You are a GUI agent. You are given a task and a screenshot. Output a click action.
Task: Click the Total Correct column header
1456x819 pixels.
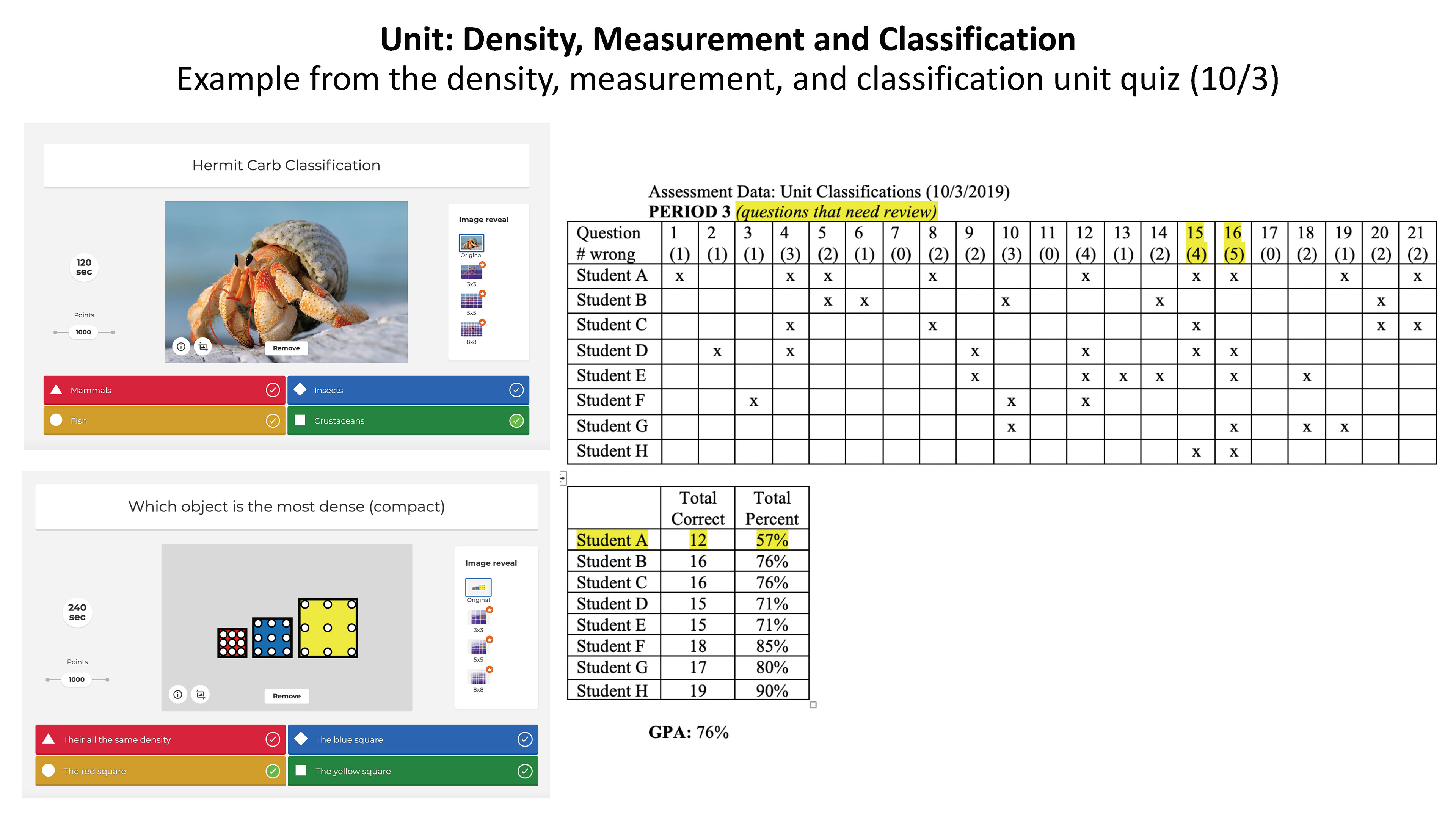[x=698, y=508]
